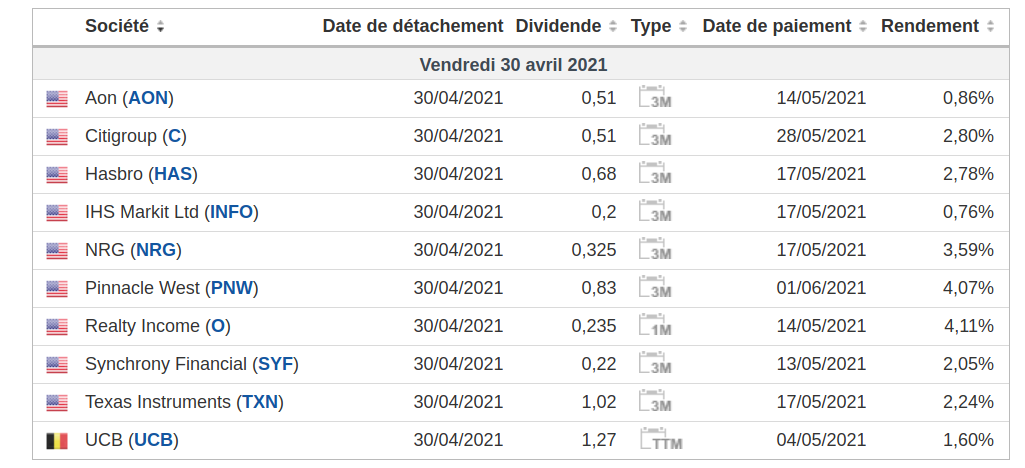Click the 3M calendar icon for Pinnacle West

point(655,286)
